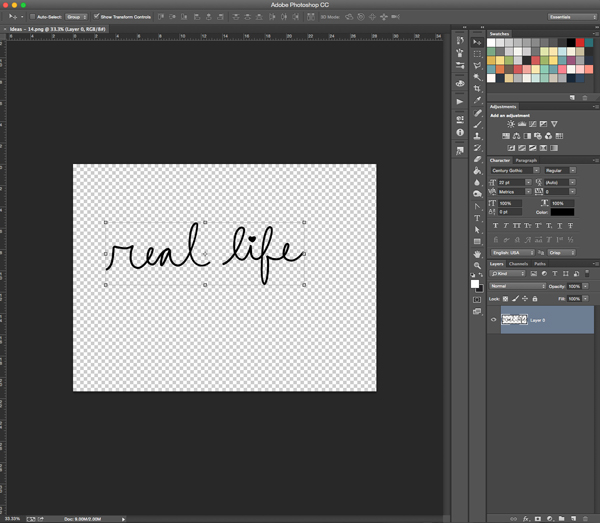
Task: Open the Century Gothic font family dropdown
Action: (x=514, y=170)
